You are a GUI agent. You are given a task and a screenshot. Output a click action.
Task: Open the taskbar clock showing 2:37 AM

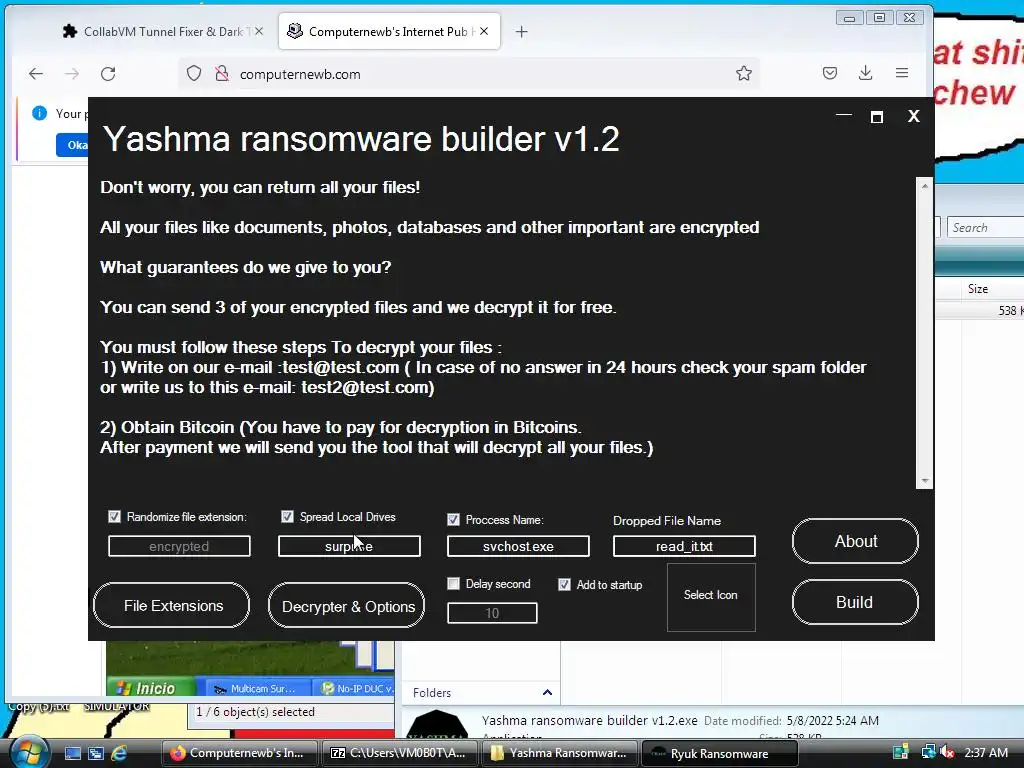click(x=986, y=752)
